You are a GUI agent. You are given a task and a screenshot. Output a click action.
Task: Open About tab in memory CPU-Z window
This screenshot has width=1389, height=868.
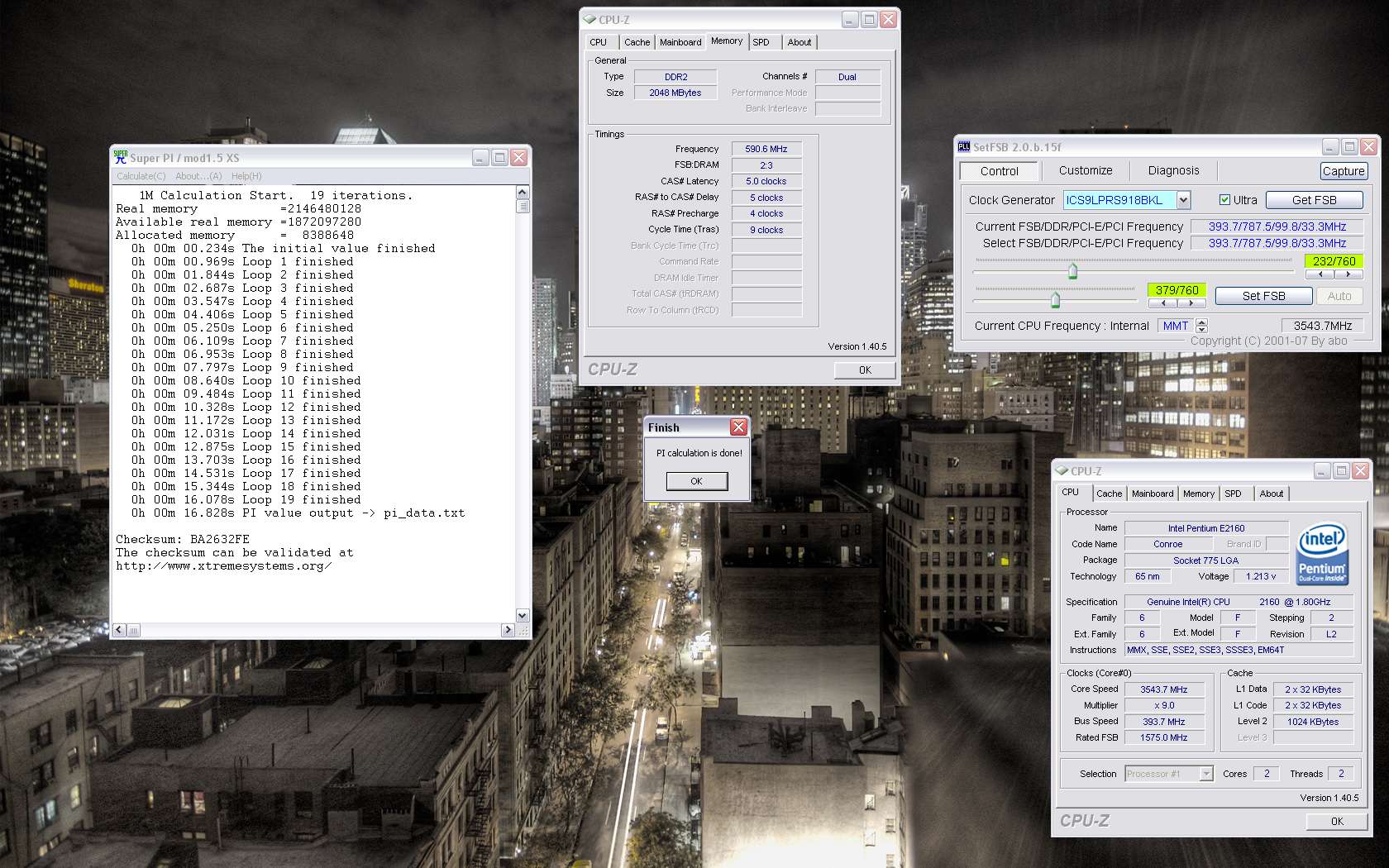800,42
